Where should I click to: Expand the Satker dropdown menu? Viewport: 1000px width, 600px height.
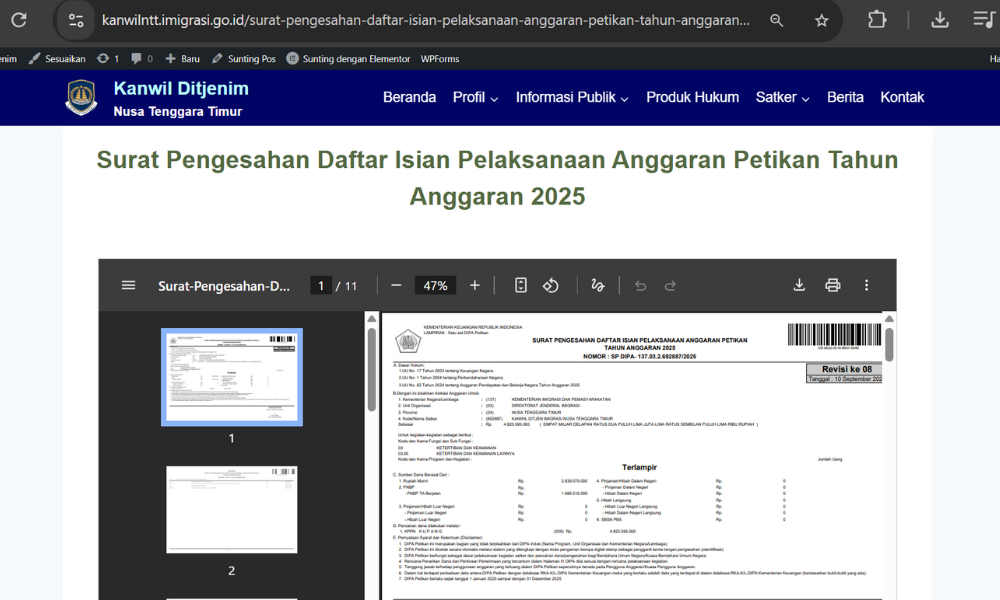click(x=783, y=98)
